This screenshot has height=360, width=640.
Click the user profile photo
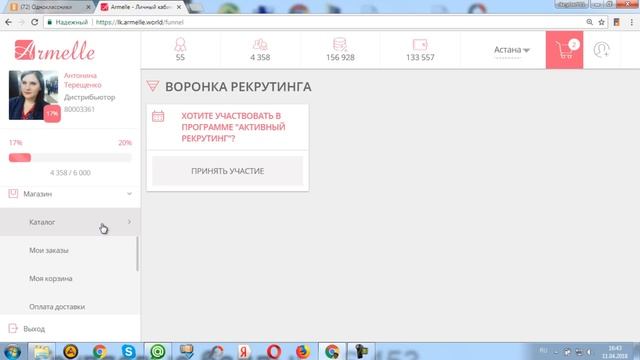(33, 95)
